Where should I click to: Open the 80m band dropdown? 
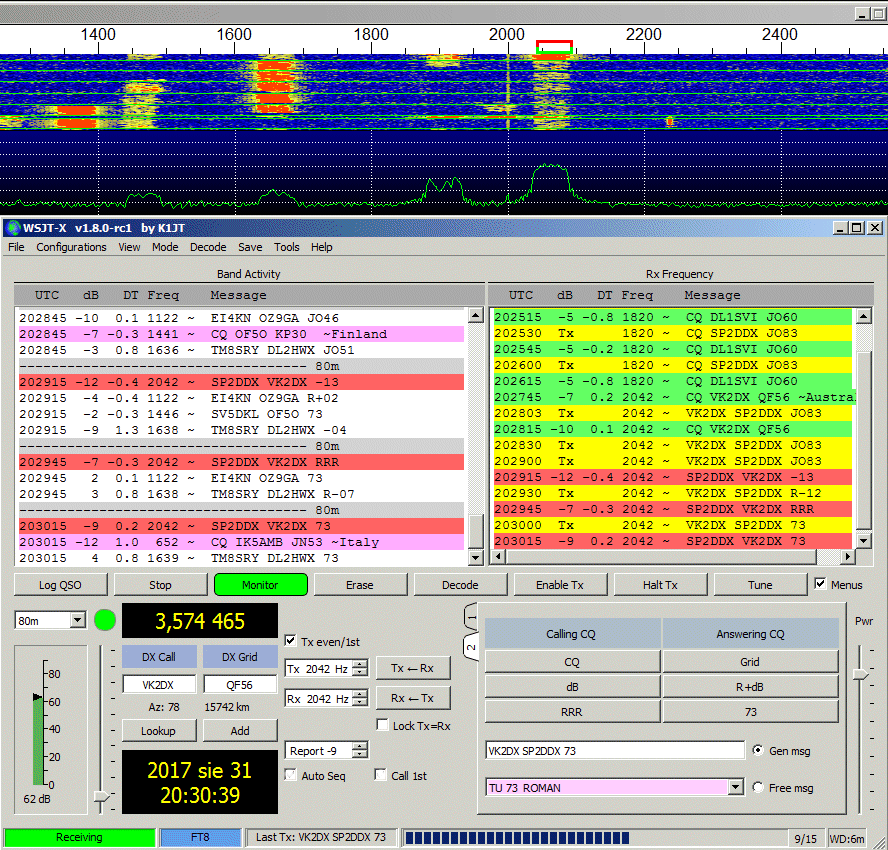pyautogui.click(x=77, y=621)
